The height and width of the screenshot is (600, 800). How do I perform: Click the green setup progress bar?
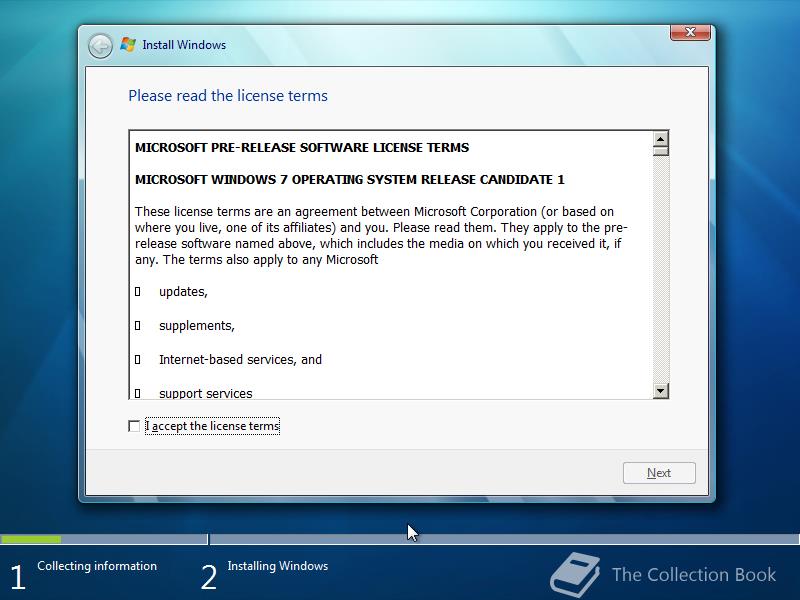31,539
